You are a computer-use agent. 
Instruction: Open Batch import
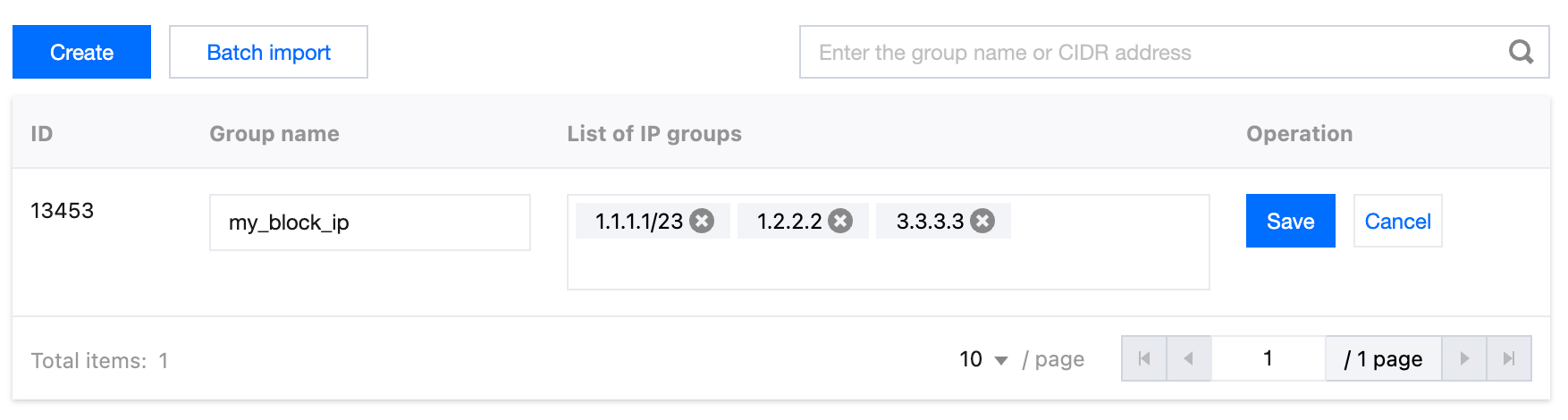click(268, 52)
